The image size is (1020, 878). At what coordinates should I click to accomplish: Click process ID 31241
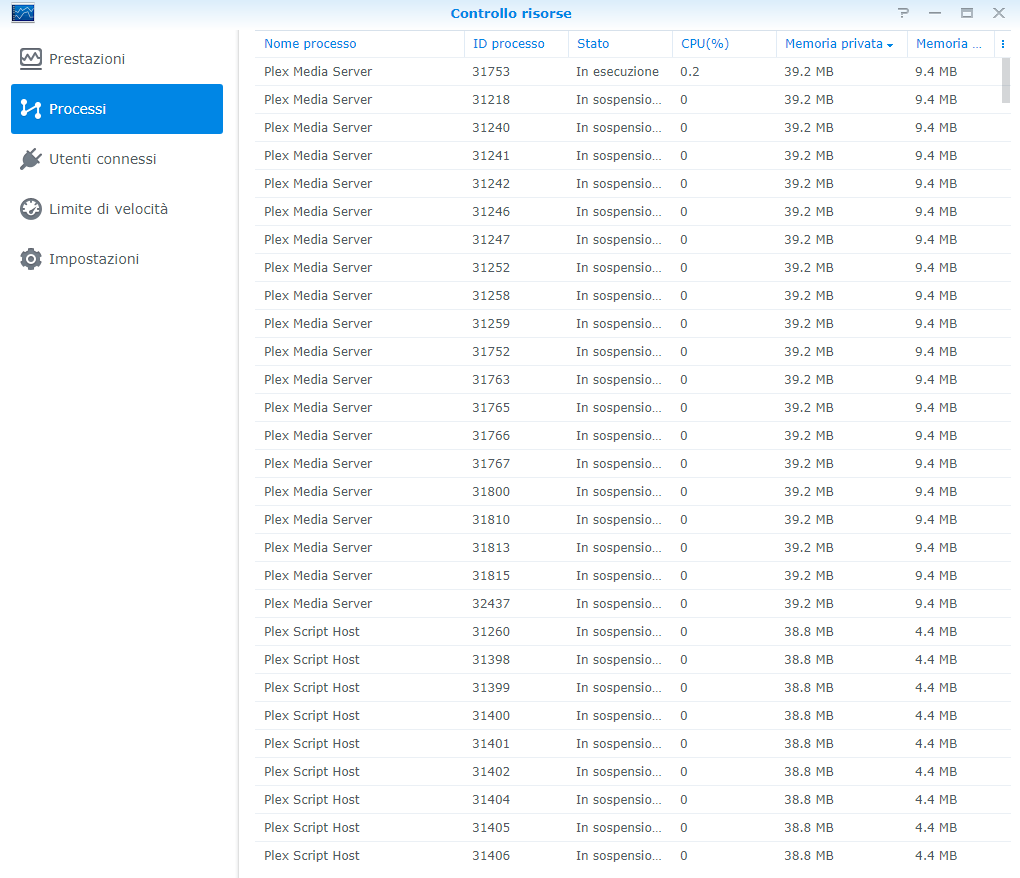tap(491, 155)
